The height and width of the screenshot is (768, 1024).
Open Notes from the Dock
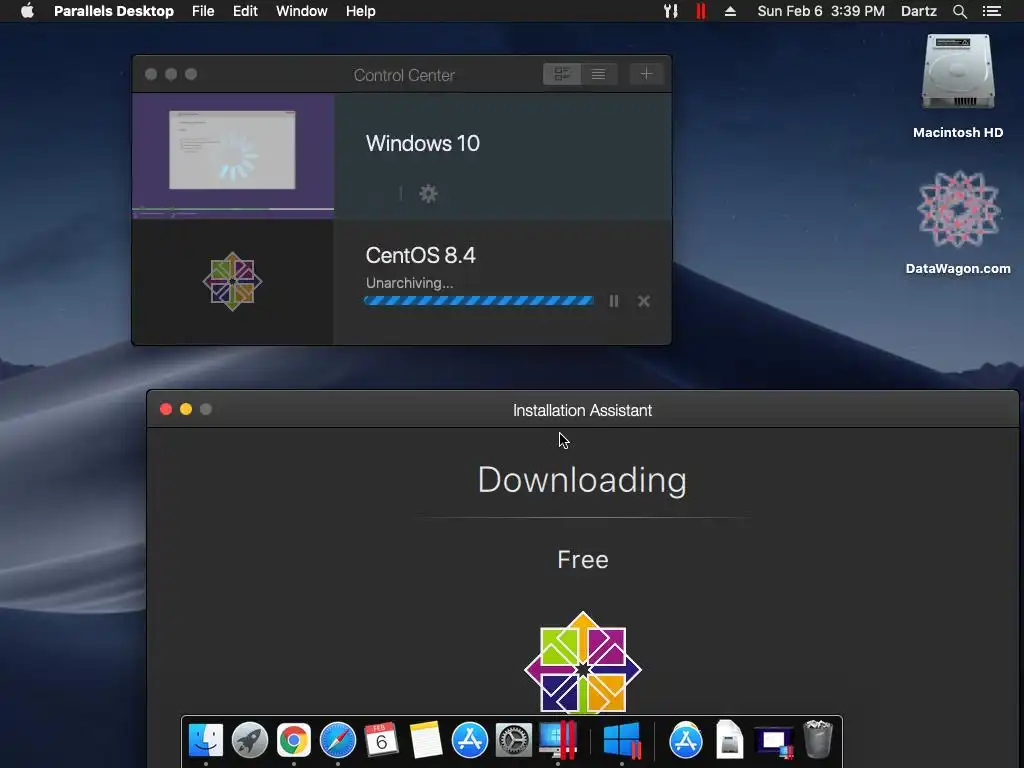[426, 741]
